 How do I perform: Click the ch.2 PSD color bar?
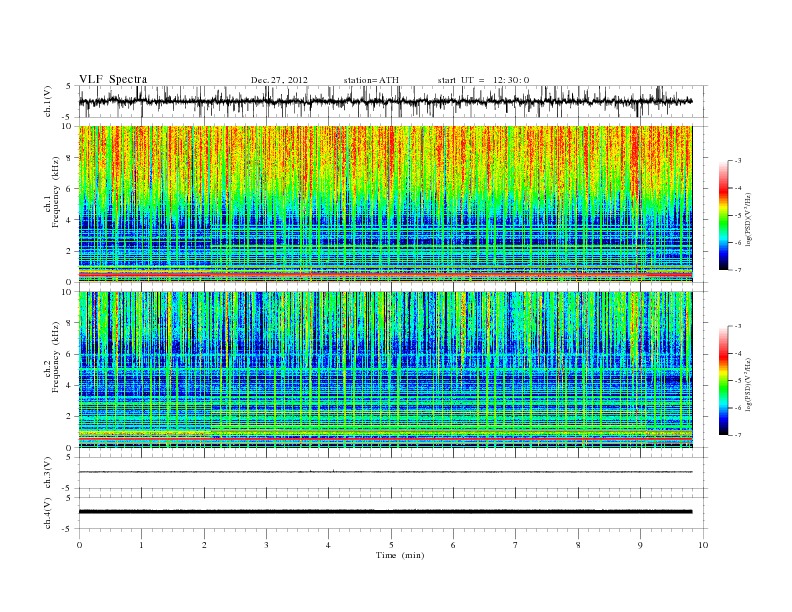coord(723,381)
